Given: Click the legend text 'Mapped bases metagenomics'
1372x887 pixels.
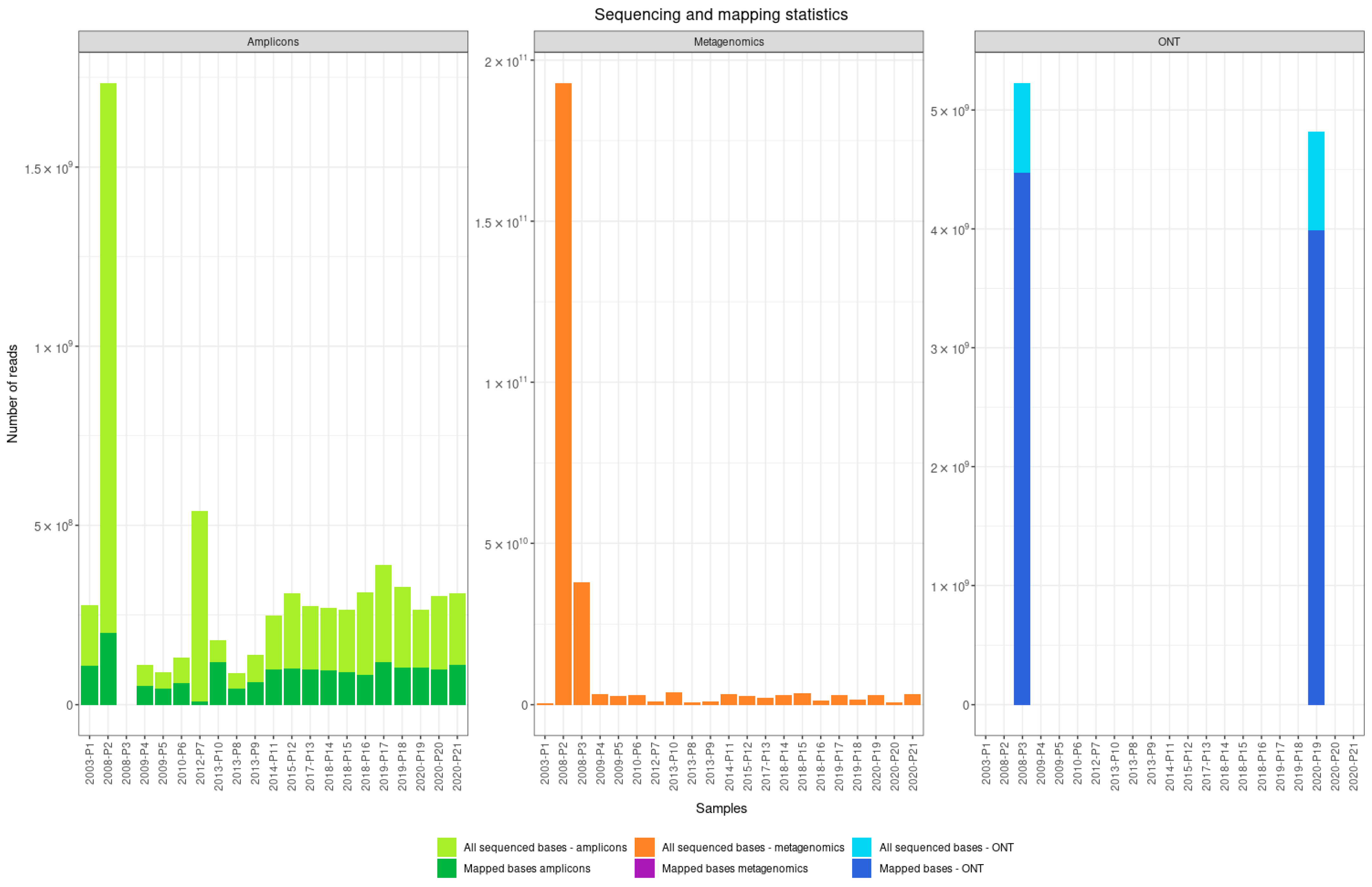Looking at the screenshot, I should point(735,869).
